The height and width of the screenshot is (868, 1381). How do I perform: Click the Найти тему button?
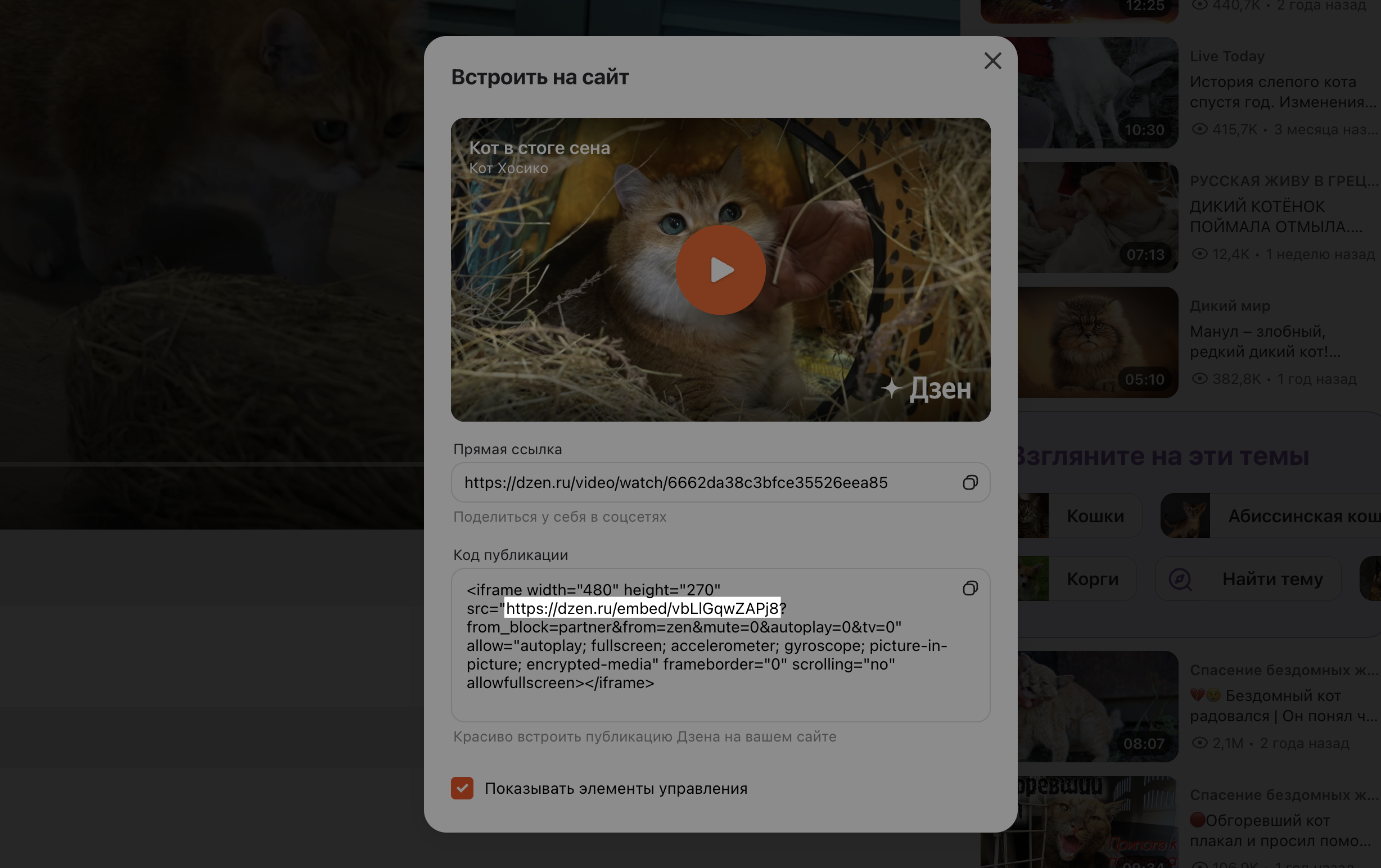pos(1248,579)
